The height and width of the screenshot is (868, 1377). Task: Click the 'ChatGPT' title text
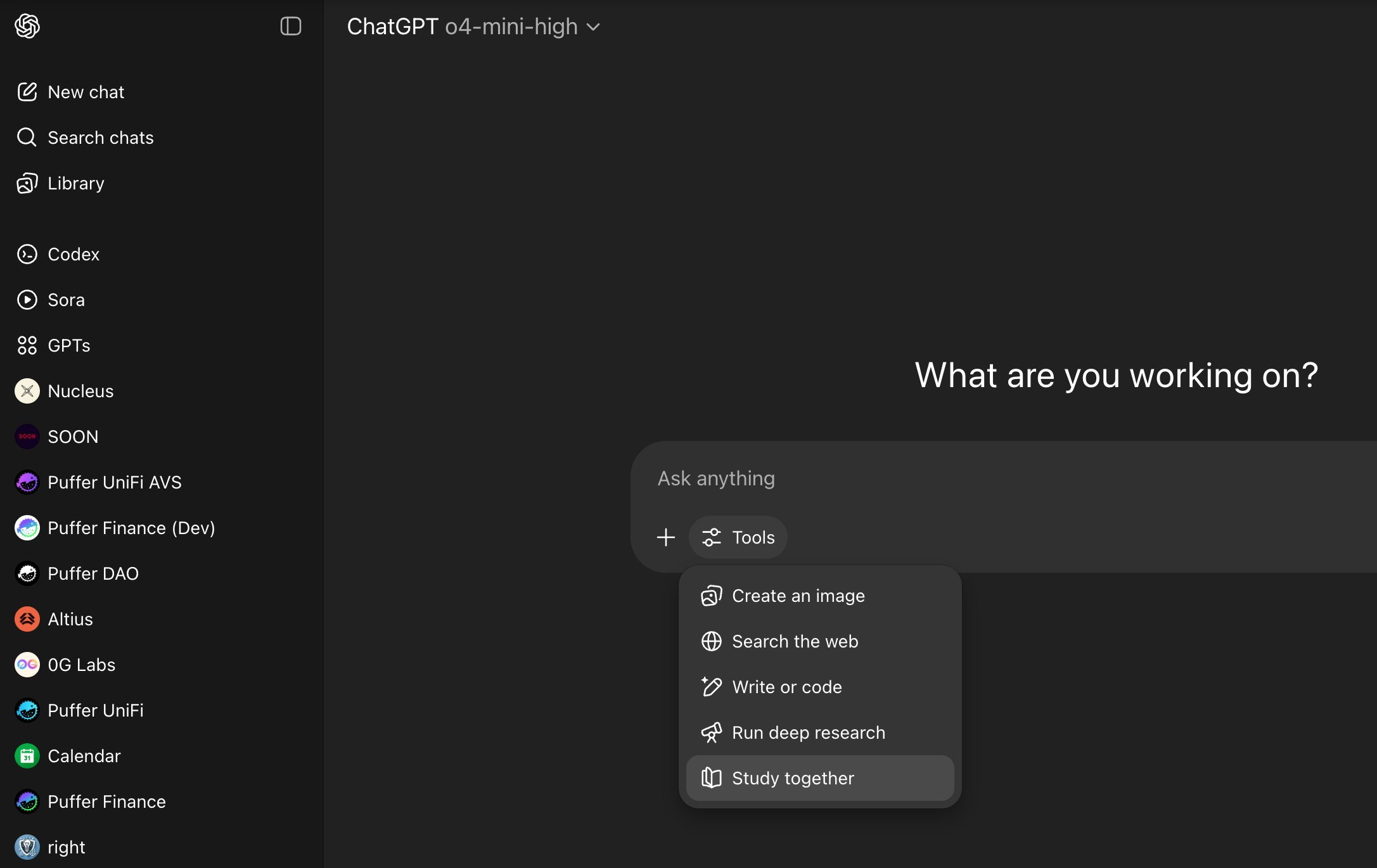(x=392, y=27)
